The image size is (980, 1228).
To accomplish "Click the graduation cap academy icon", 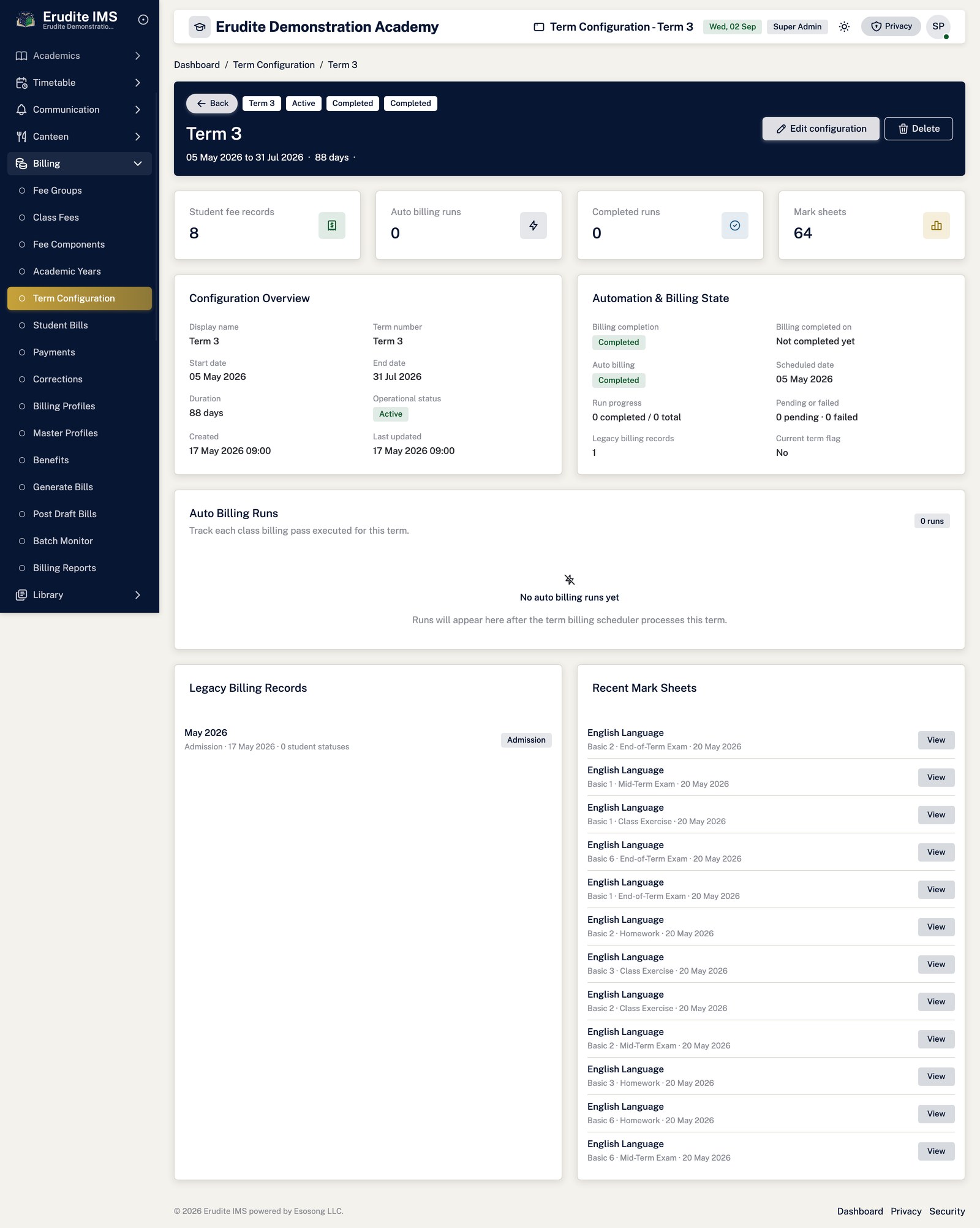I will [200, 27].
